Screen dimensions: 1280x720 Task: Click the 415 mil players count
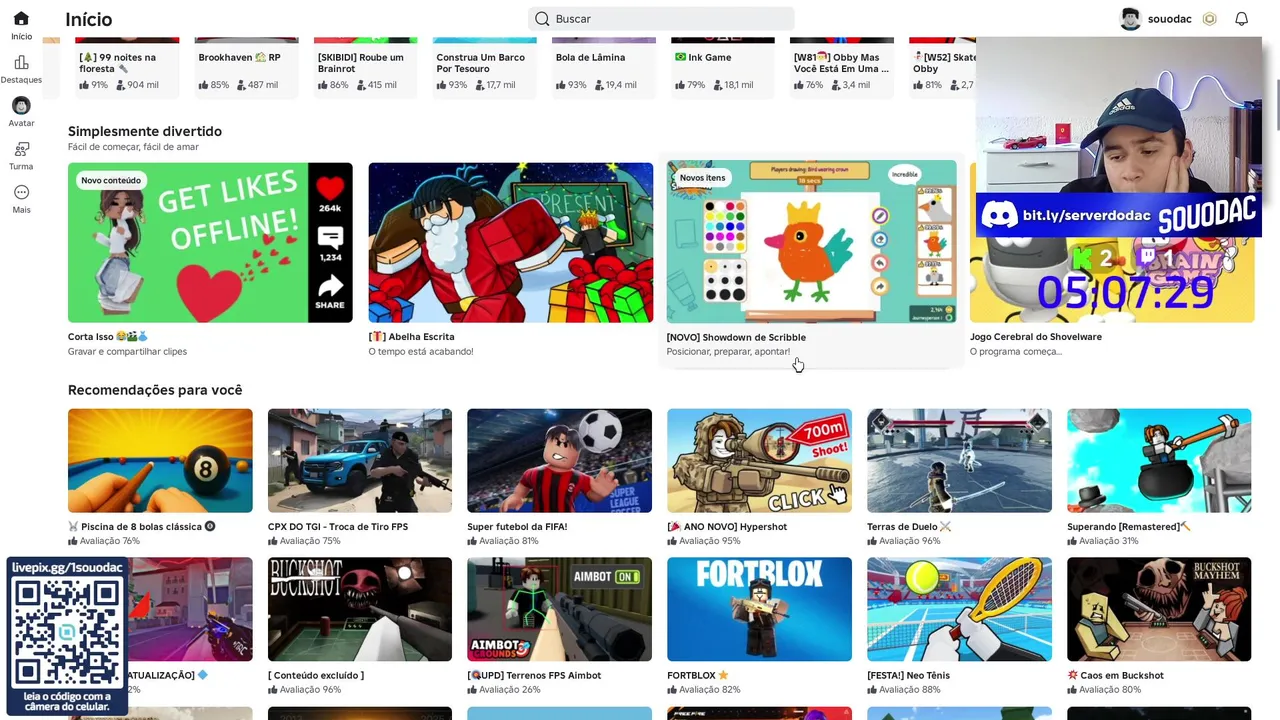point(376,85)
